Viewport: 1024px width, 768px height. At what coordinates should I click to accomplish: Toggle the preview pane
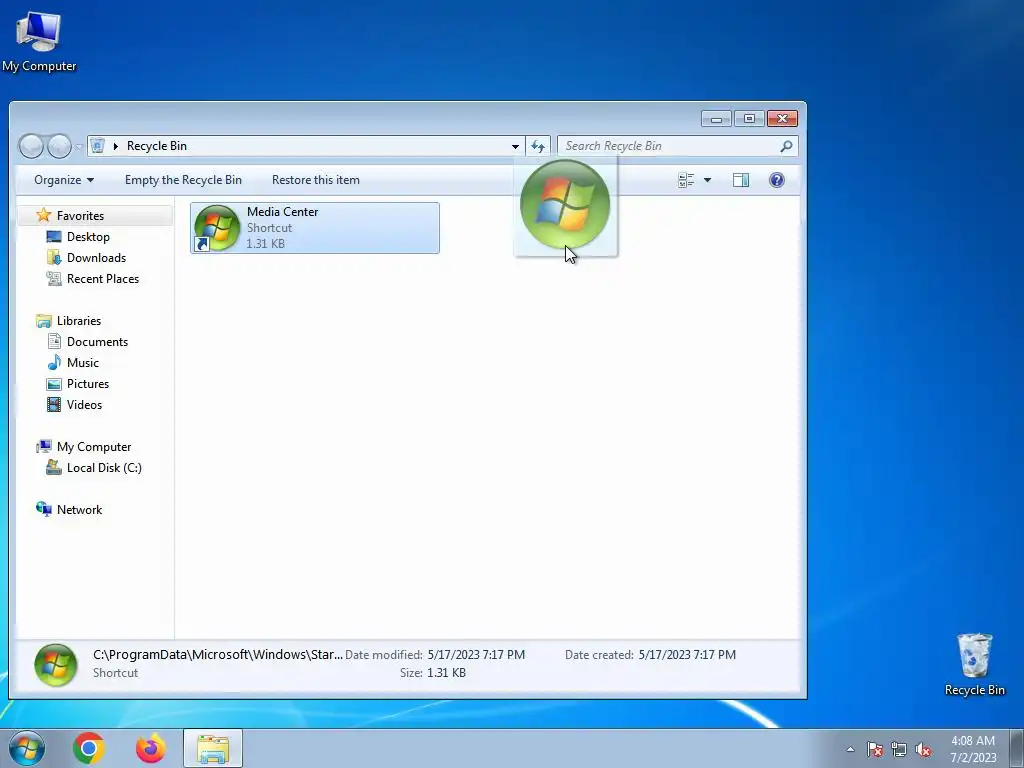pos(741,180)
